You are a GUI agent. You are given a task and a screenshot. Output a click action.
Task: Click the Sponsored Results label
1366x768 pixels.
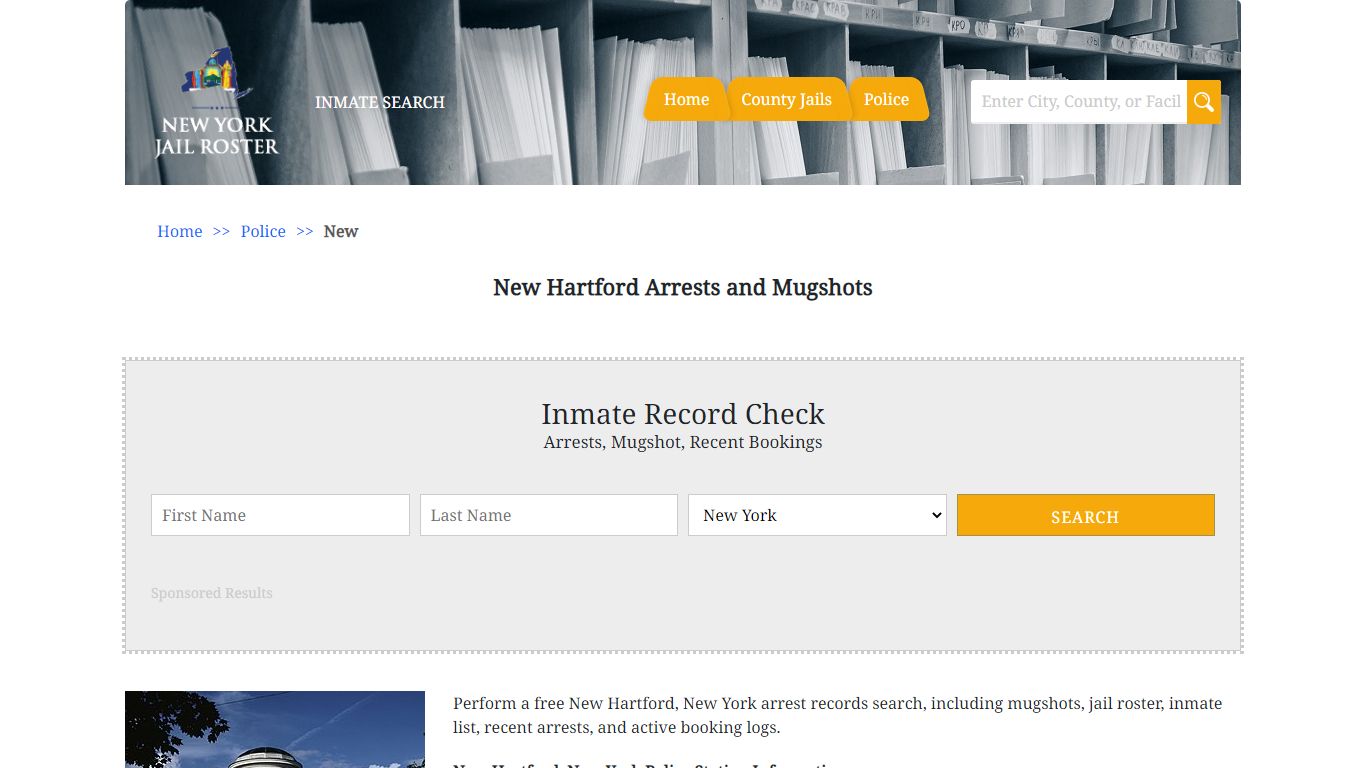point(211,593)
